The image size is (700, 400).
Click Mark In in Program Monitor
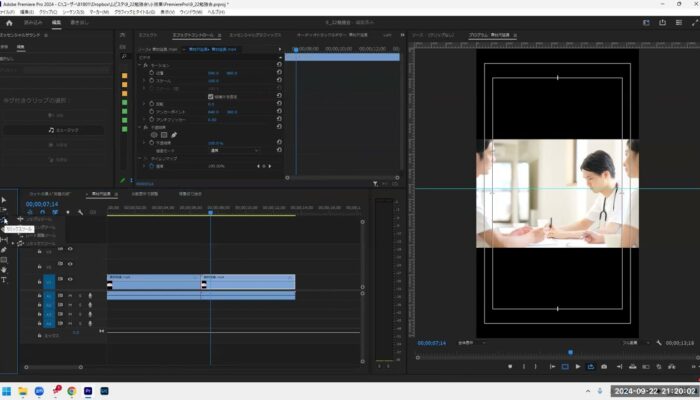click(524, 367)
